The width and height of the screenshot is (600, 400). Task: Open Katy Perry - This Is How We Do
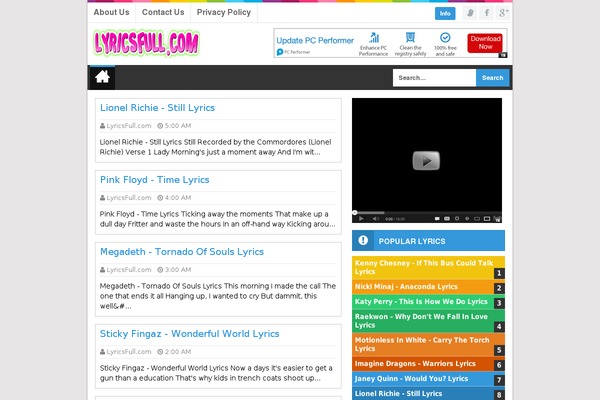click(x=421, y=302)
